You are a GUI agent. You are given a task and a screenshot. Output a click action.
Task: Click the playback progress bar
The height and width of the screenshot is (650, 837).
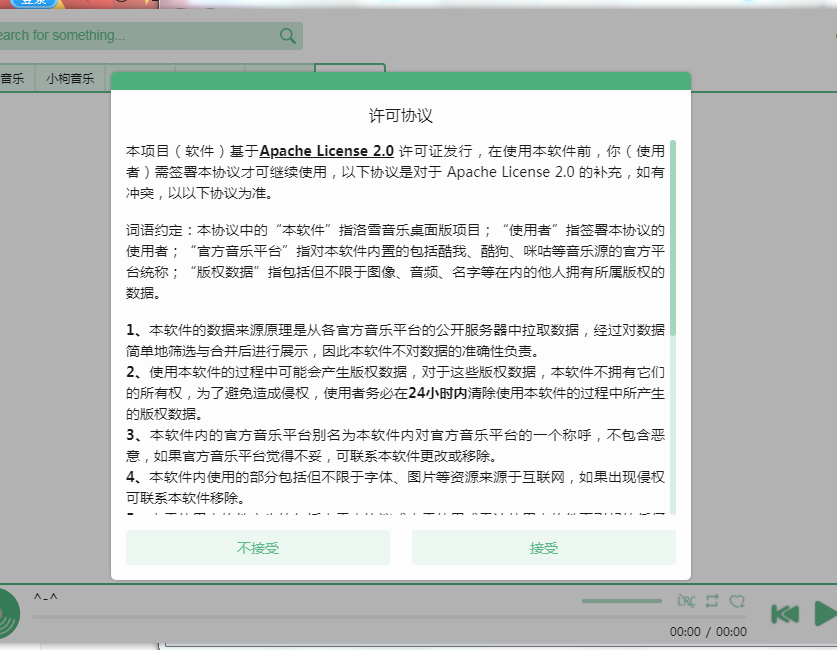click(389, 617)
